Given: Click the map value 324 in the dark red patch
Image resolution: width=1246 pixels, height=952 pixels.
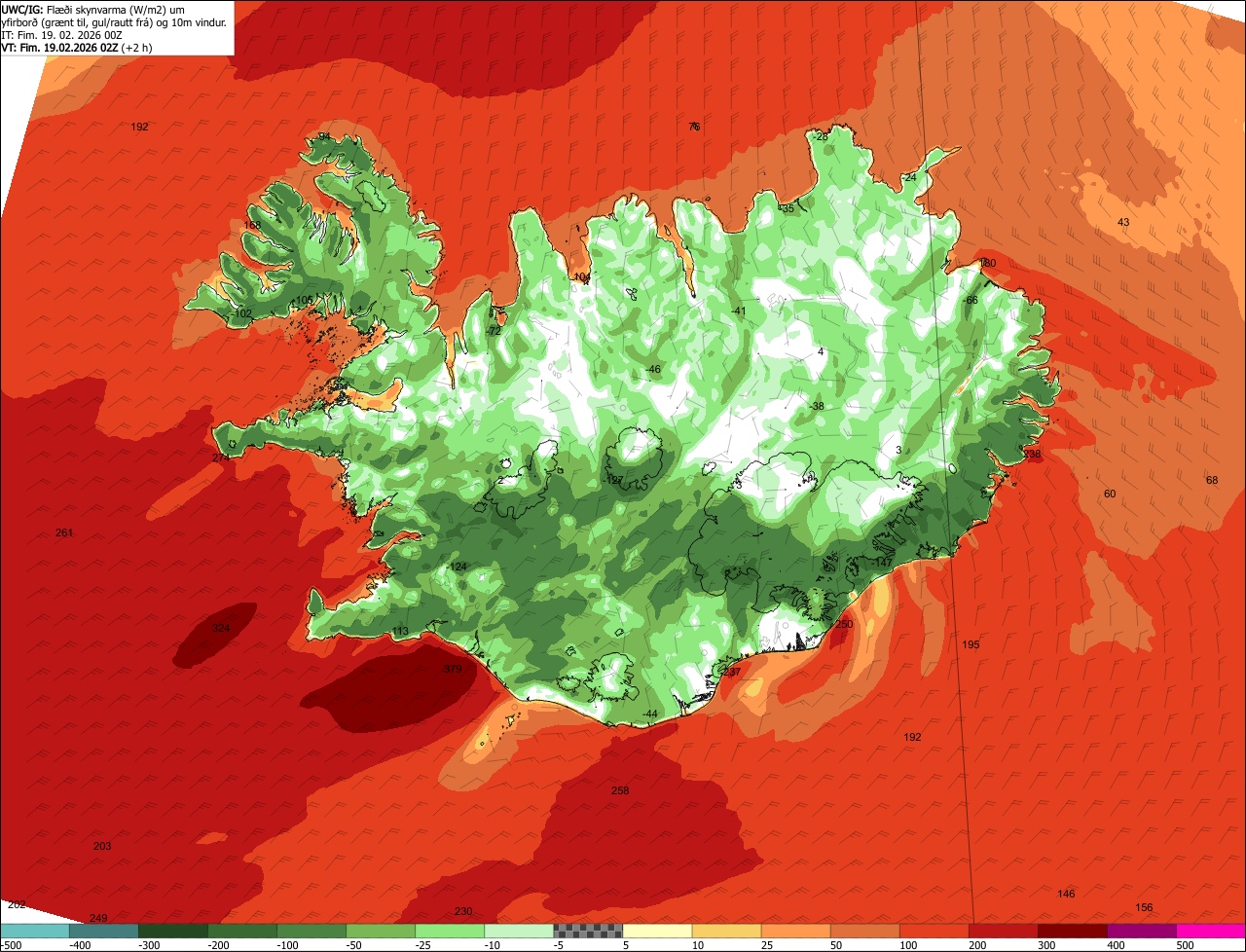Looking at the screenshot, I should click(x=221, y=629).
